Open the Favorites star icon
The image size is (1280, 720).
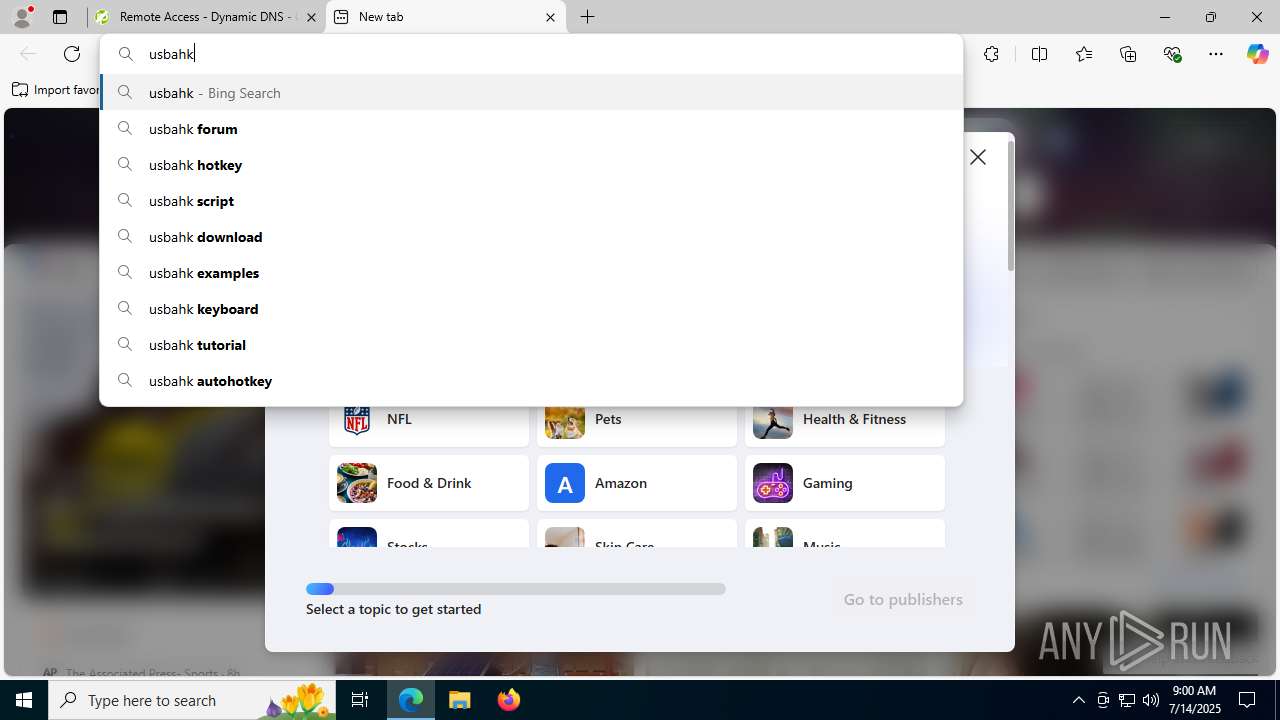pyautogui.click(x=1084, y=54)
